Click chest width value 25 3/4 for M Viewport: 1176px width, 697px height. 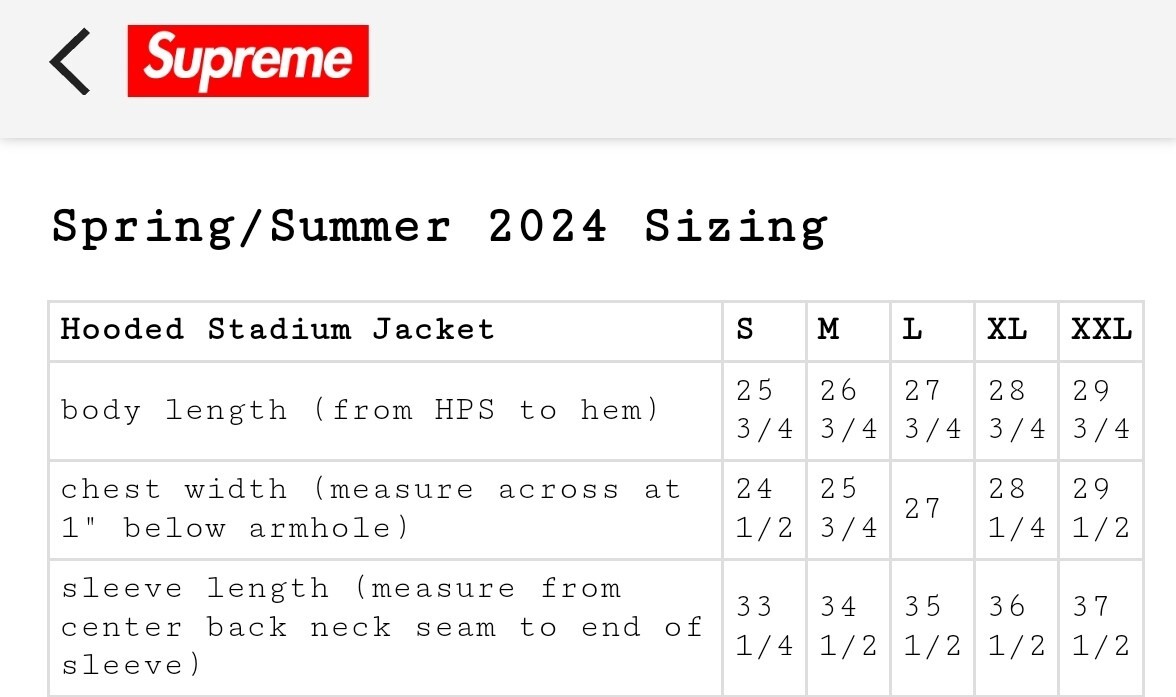[x=848, y=509]
